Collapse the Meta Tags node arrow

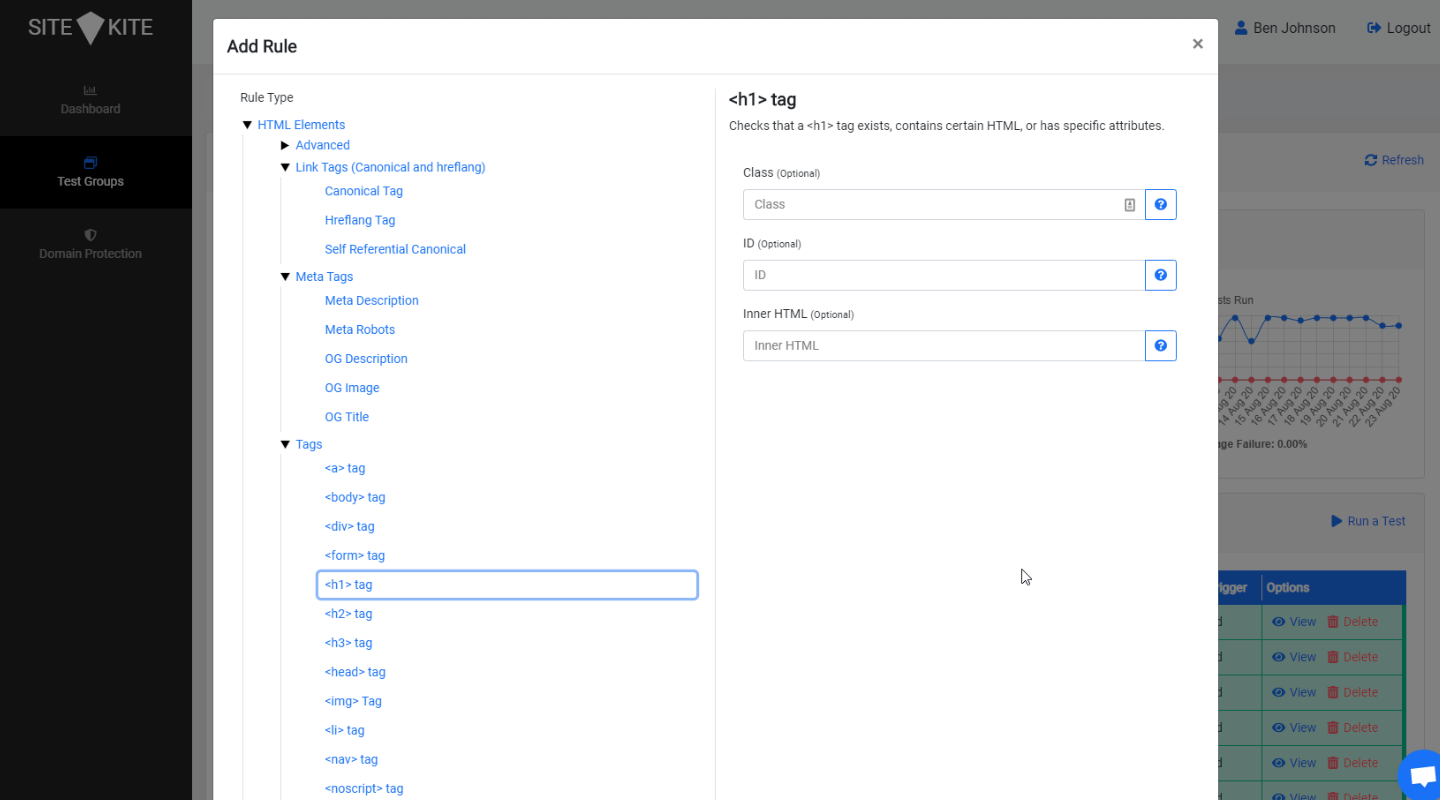coord(285,277)
